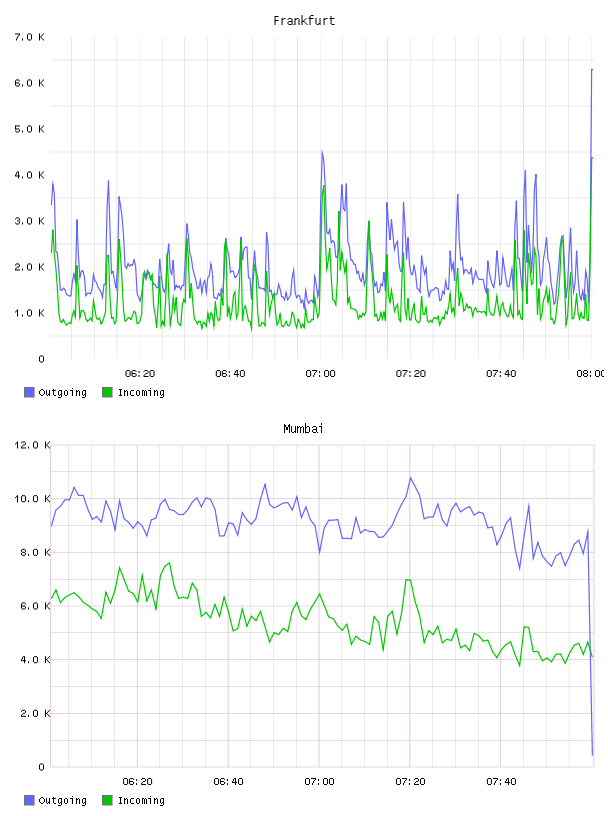Click Mumbai legend label Incoming
This screenshot has height=816, width=608.
[141, 801]
